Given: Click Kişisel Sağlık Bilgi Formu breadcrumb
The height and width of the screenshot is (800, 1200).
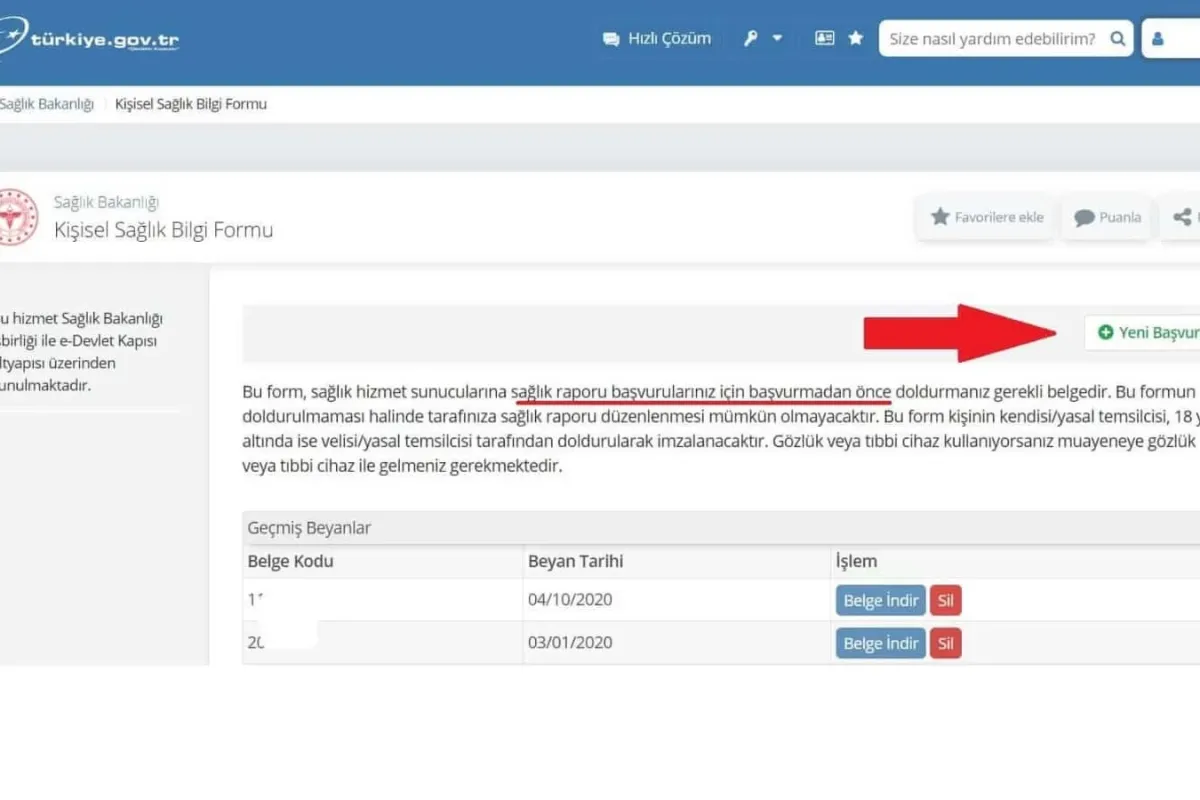Looking at the screenshot, I should pyautogui.click(x=191, y=104).
